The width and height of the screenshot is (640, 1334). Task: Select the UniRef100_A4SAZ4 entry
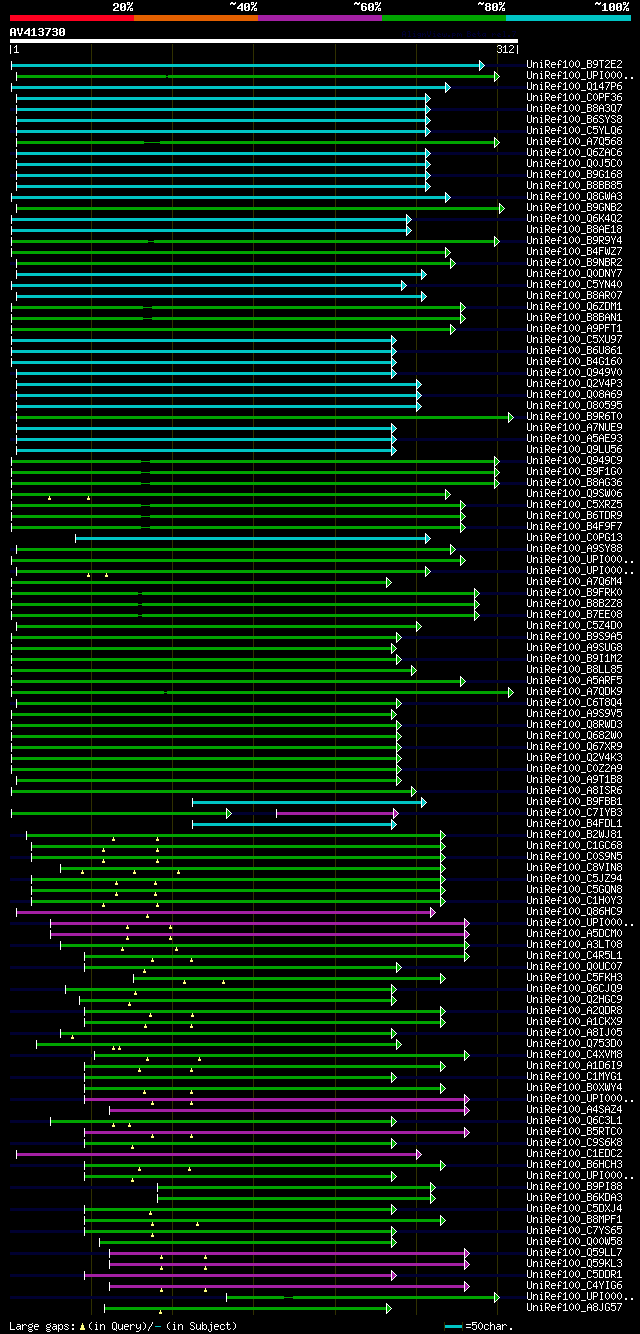[x=575, y=1110]
